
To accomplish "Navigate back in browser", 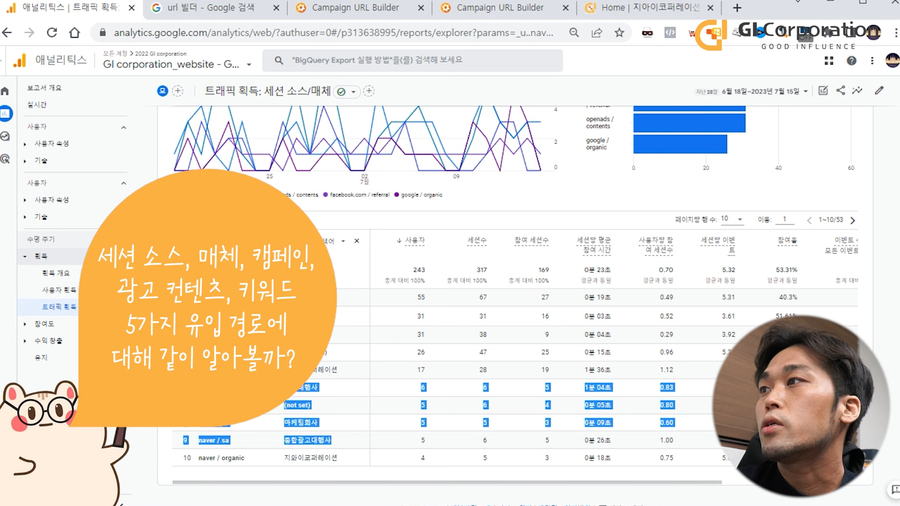I will [7, 33].
